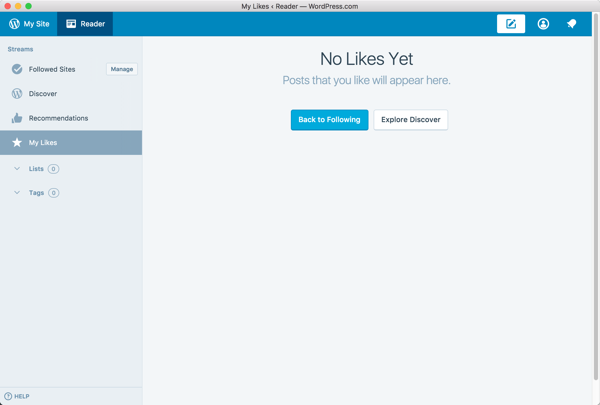Click the Discover WordPress icon
The image size is (600, 405).
[17, 94]
